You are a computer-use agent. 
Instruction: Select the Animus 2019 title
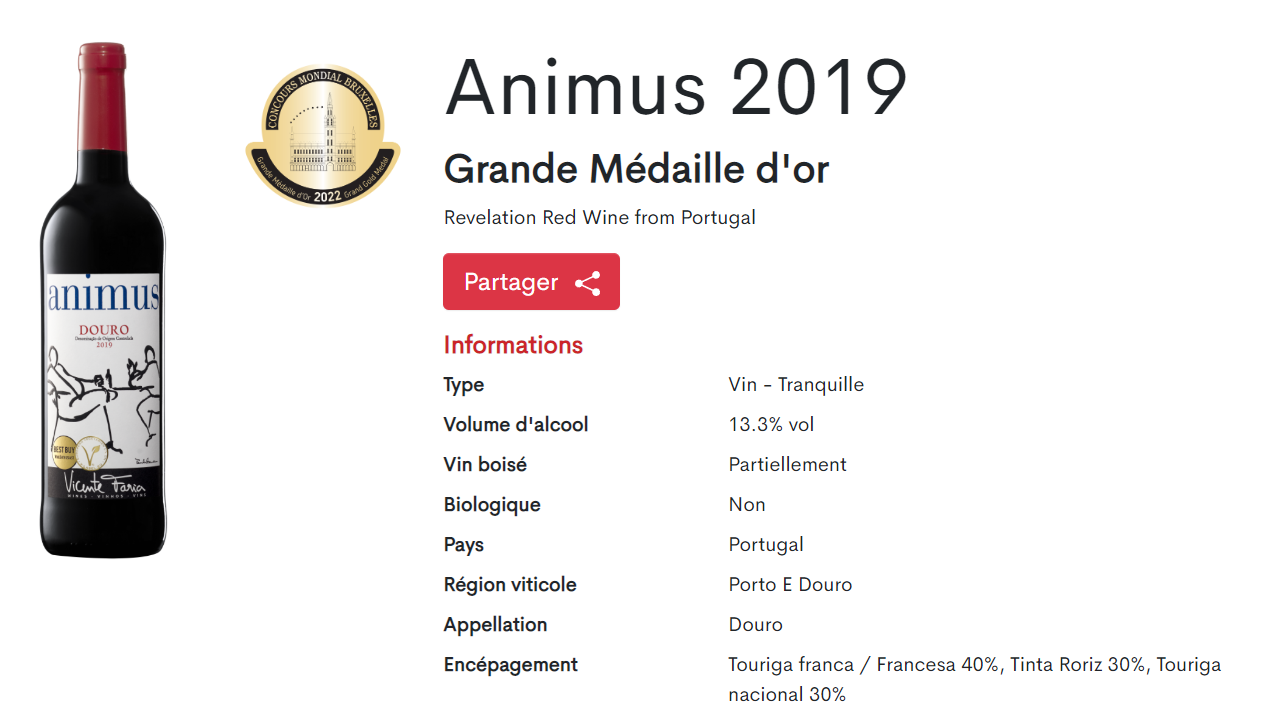(675, 88)
